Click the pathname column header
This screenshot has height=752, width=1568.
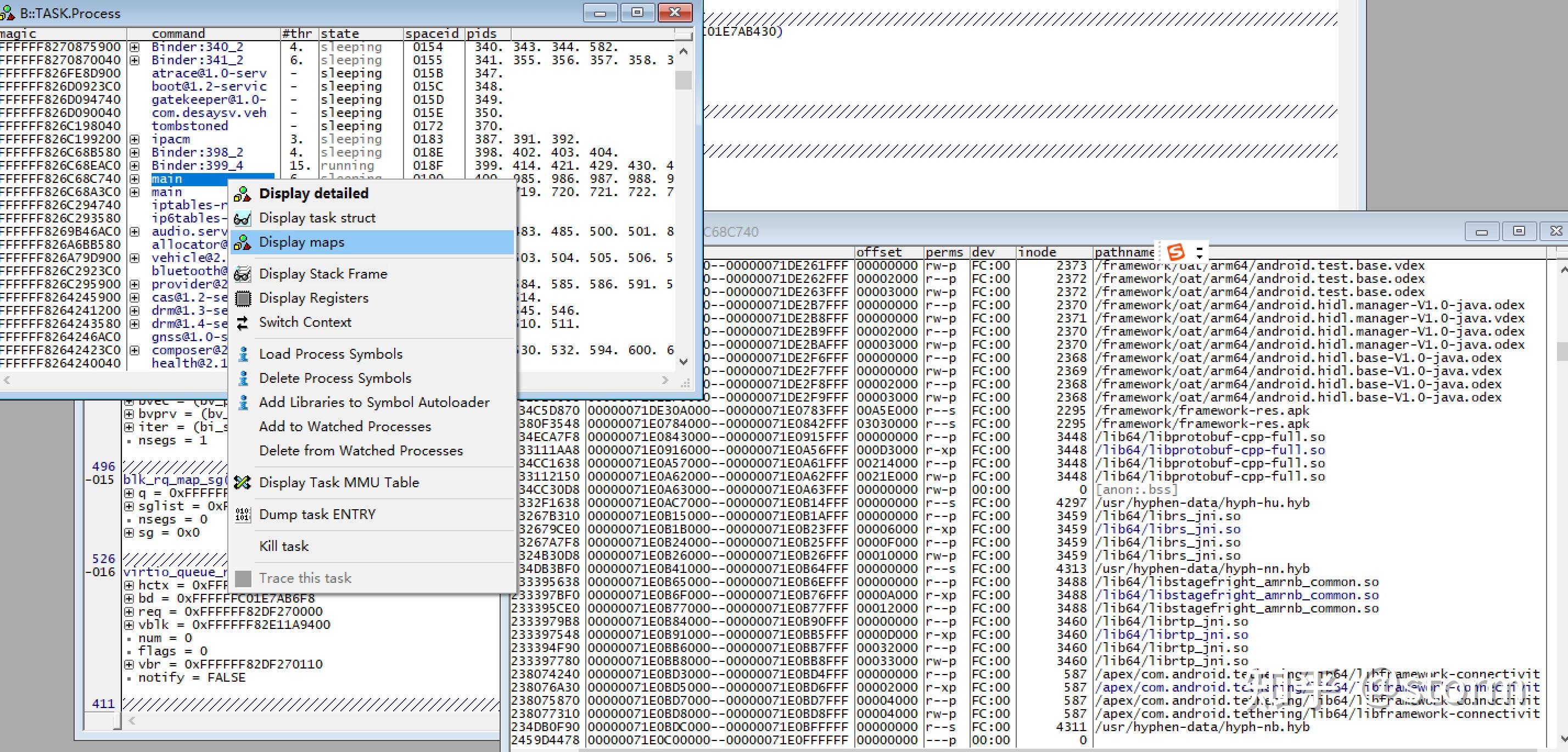pyautogui.click(x=1124, y=252)
